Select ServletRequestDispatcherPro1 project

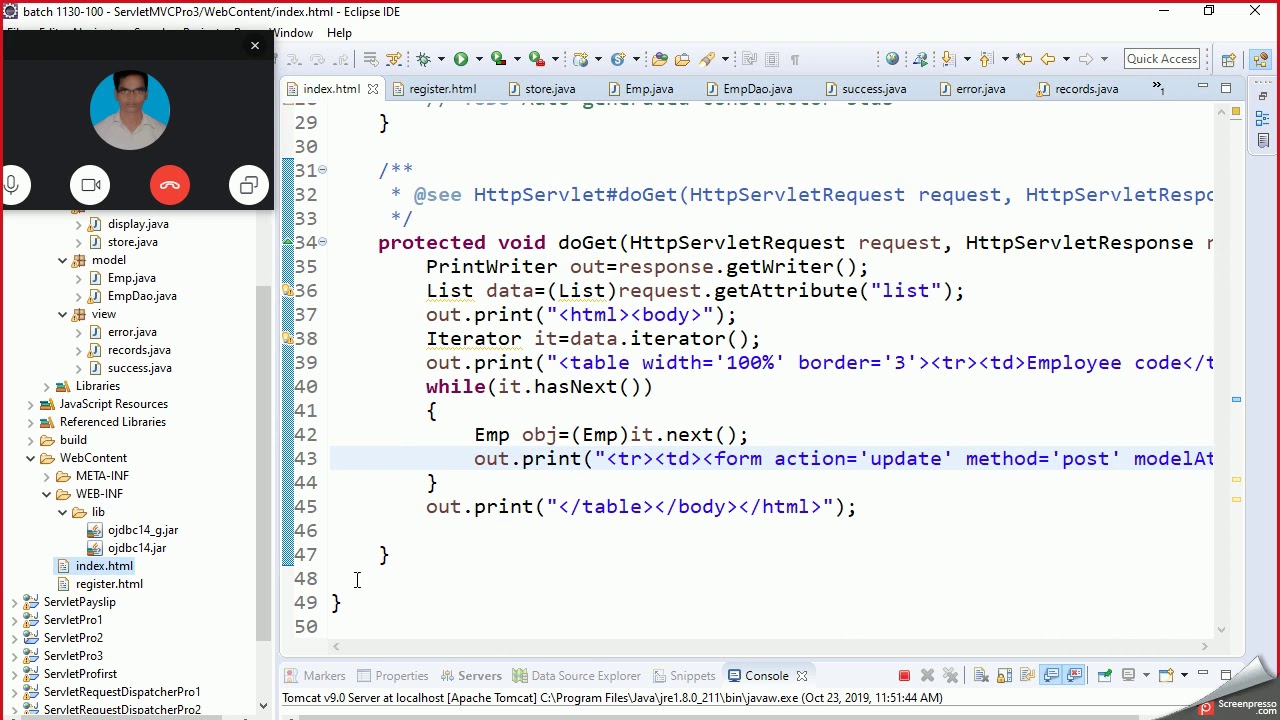(122, 692)
